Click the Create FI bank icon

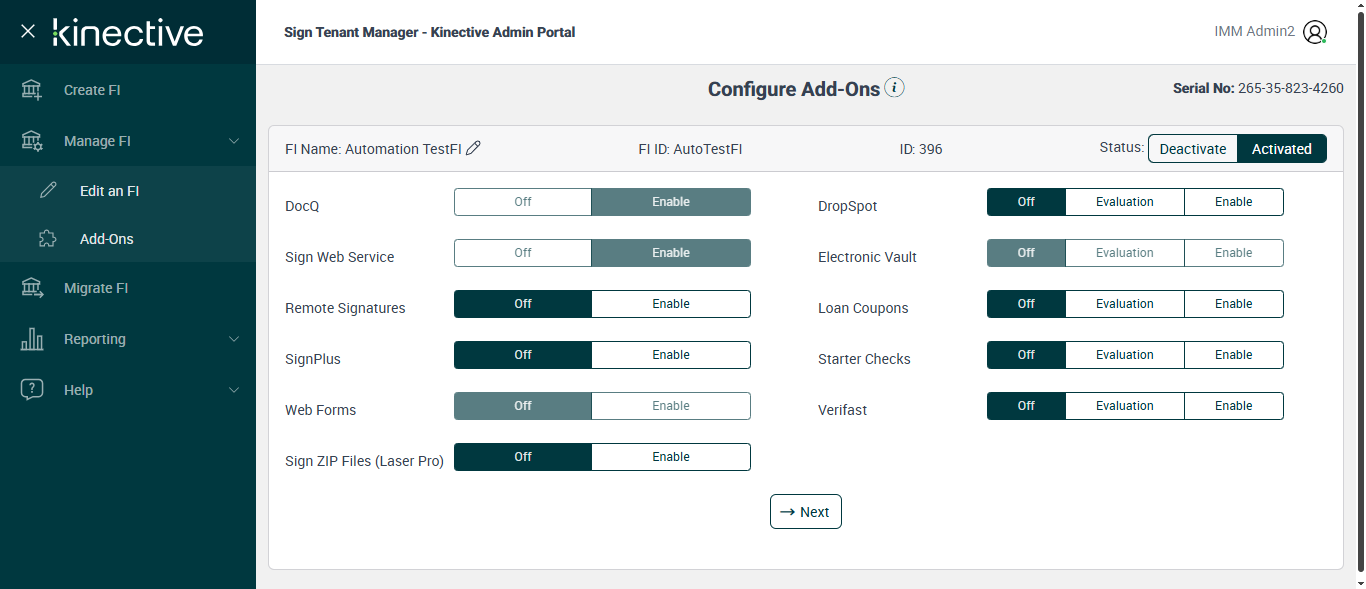[32, 90]
